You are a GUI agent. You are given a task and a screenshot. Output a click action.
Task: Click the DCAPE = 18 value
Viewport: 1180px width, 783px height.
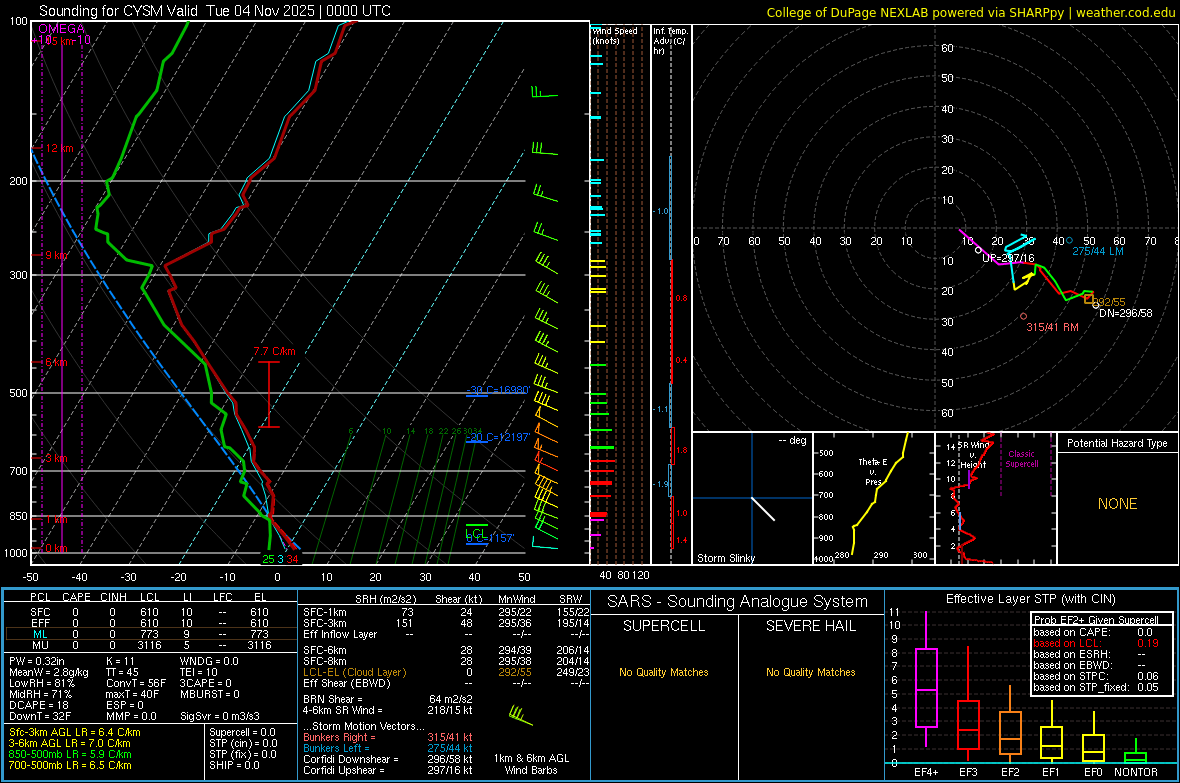[x=38, y=705]
